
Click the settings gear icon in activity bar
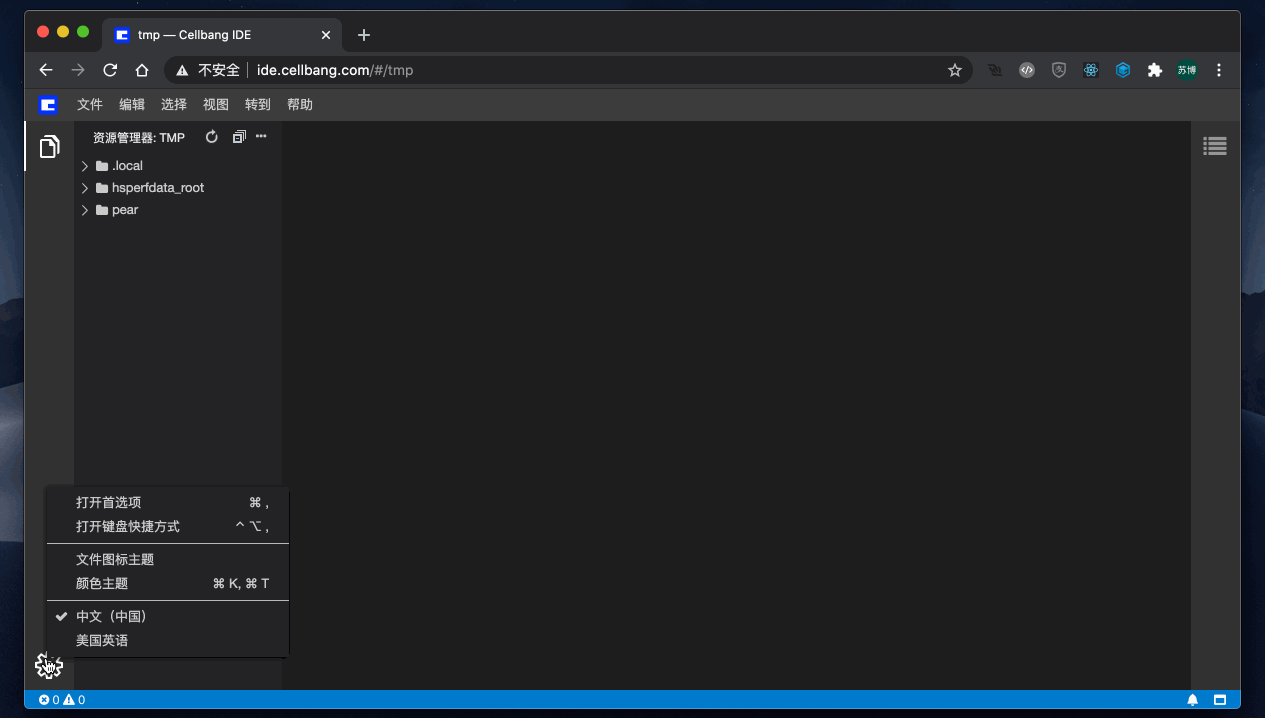(x=49, y=665)
